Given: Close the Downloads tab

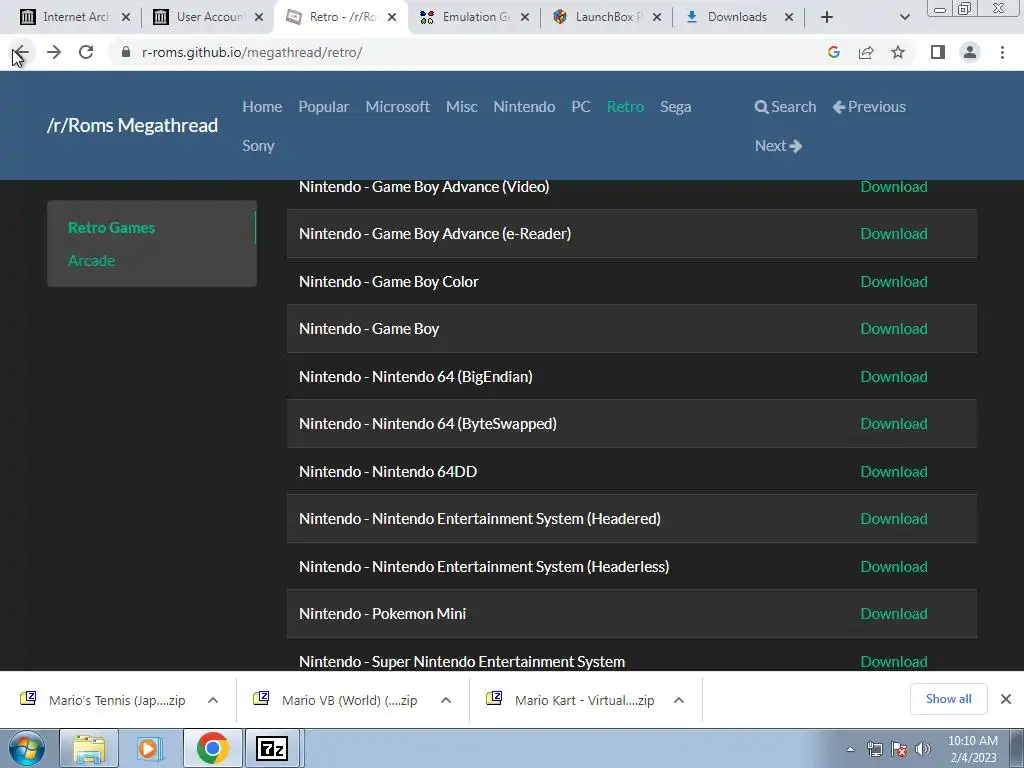Looking at the screenshot, I should [789, 17].
